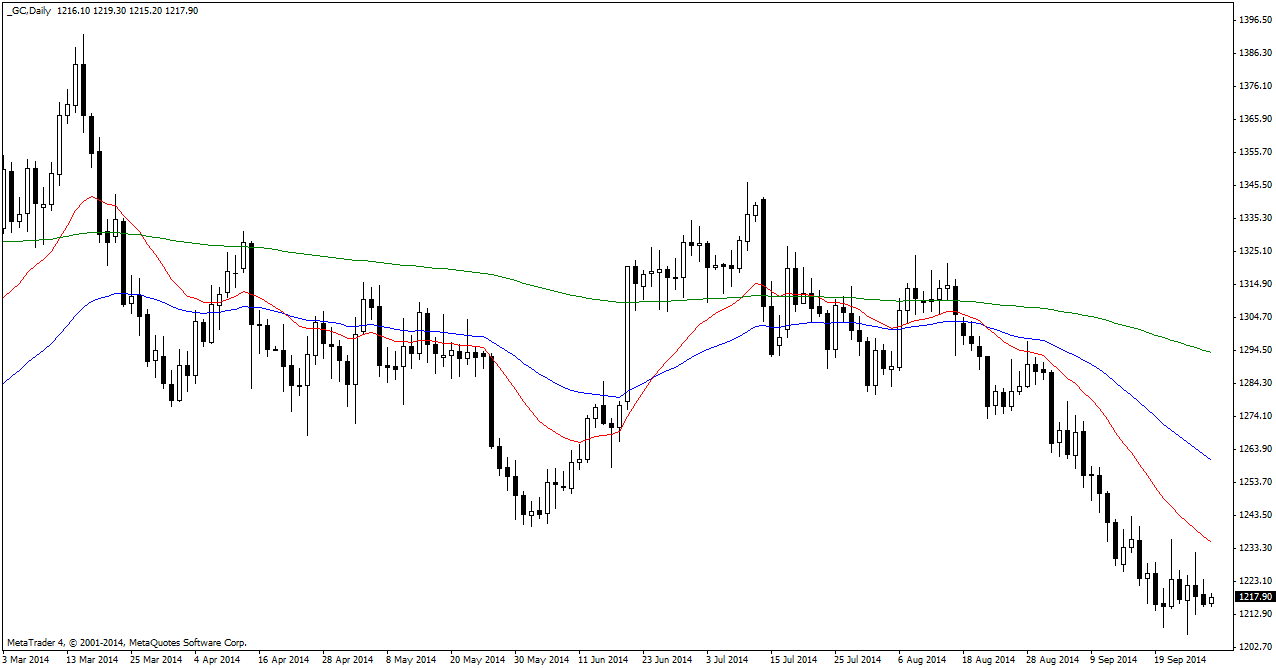Click the 1304.70 price scale label

1256,317
